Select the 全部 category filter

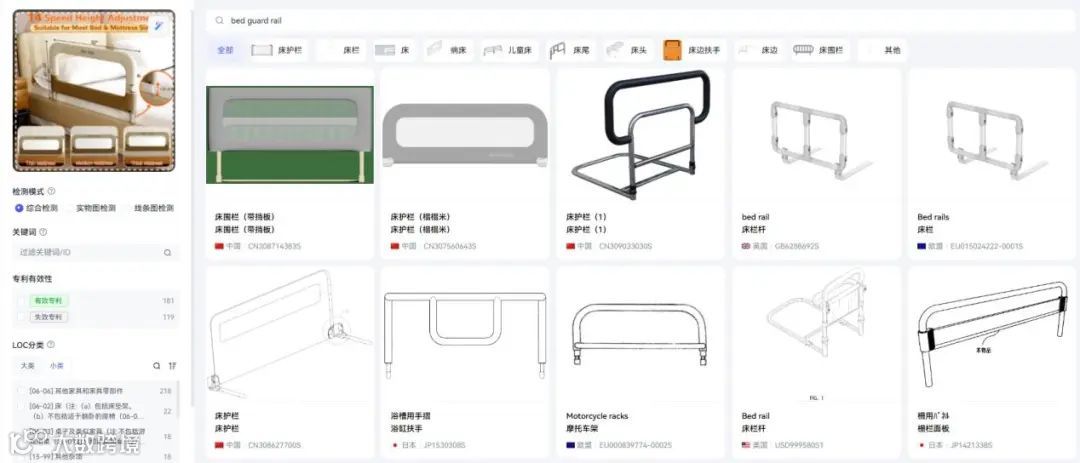(x=225, y=50)
